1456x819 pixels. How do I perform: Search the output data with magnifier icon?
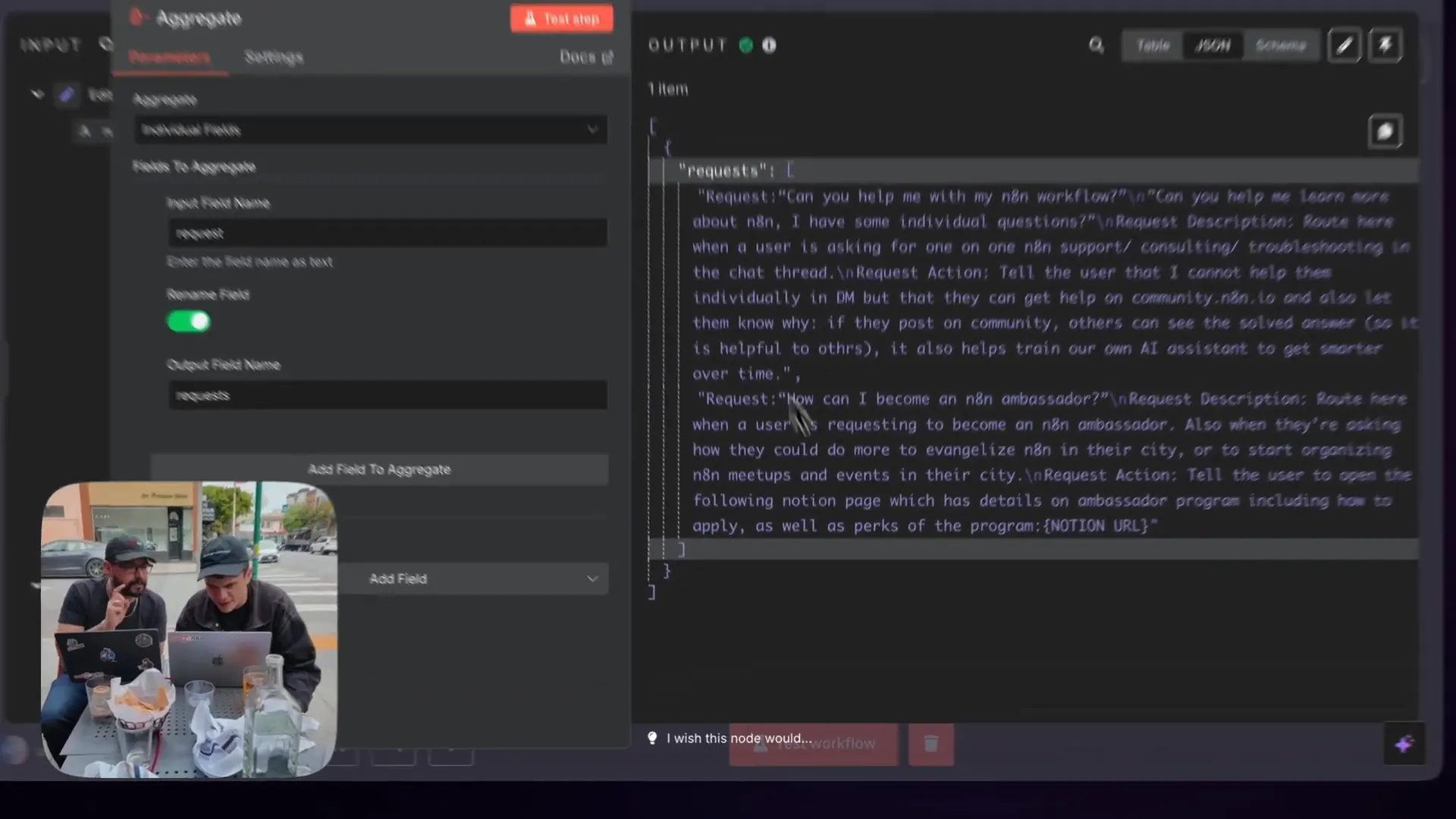click(x=1097, y=45)
